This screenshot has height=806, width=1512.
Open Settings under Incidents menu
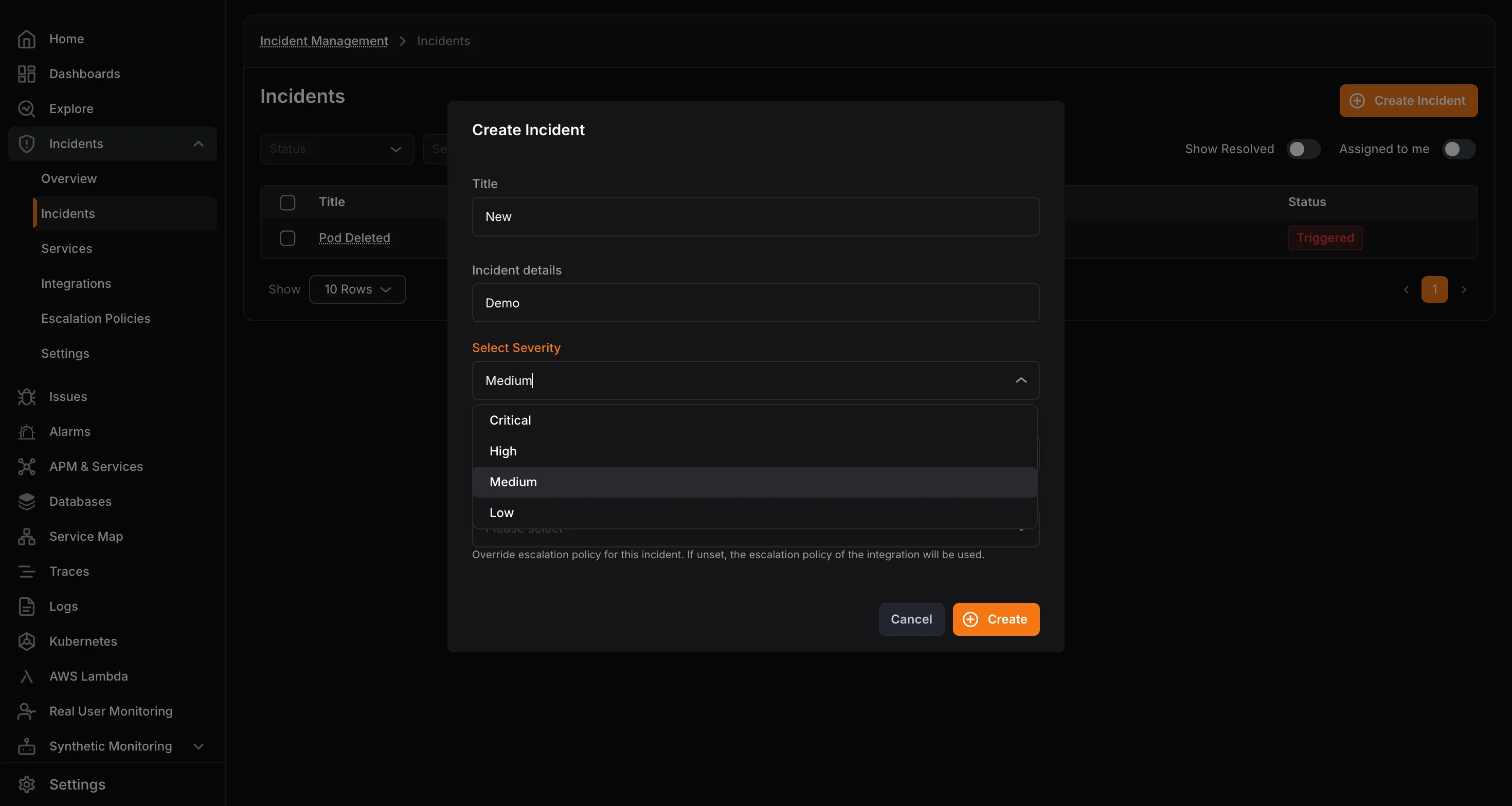[65, 354]
